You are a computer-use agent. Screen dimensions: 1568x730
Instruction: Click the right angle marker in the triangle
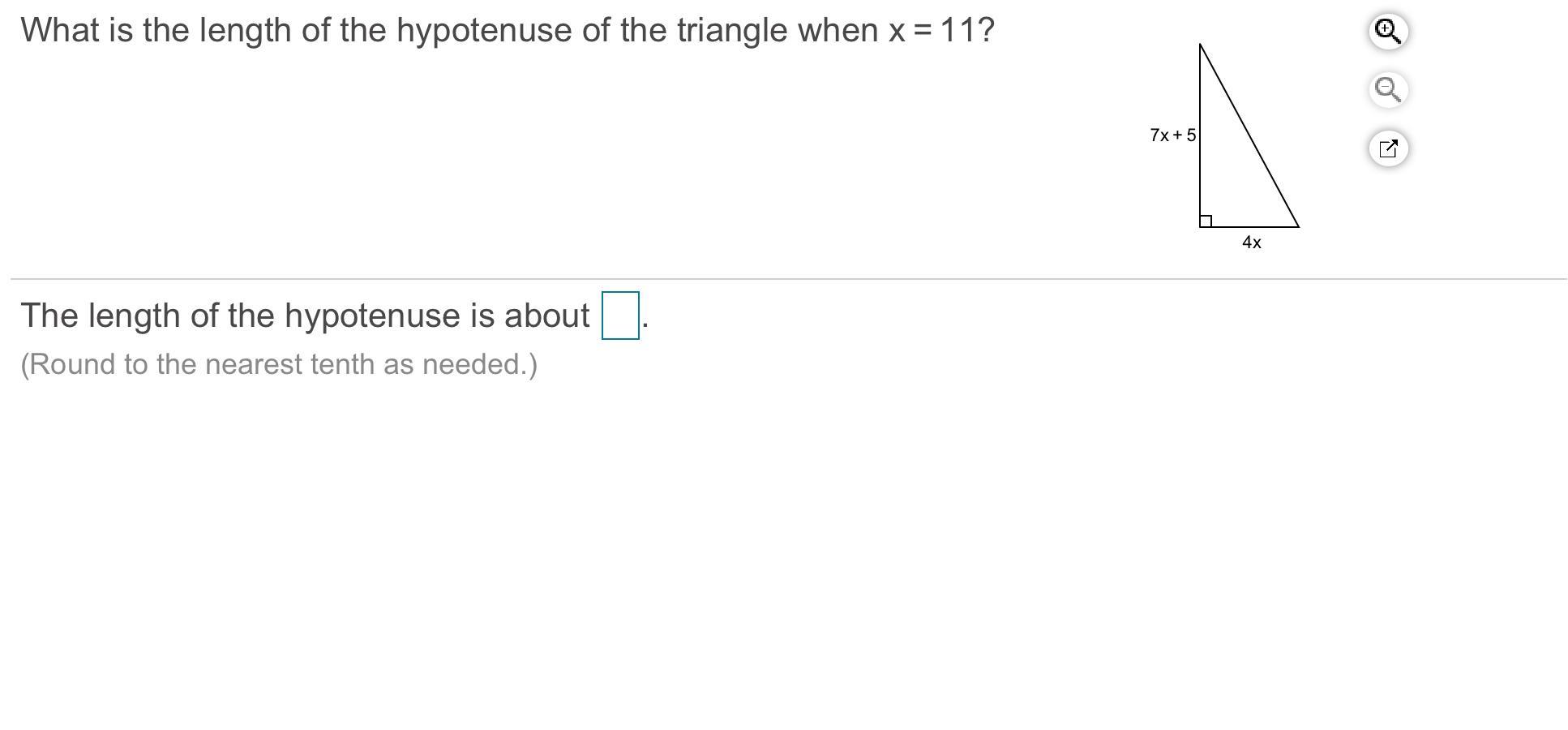[1206, 221]
